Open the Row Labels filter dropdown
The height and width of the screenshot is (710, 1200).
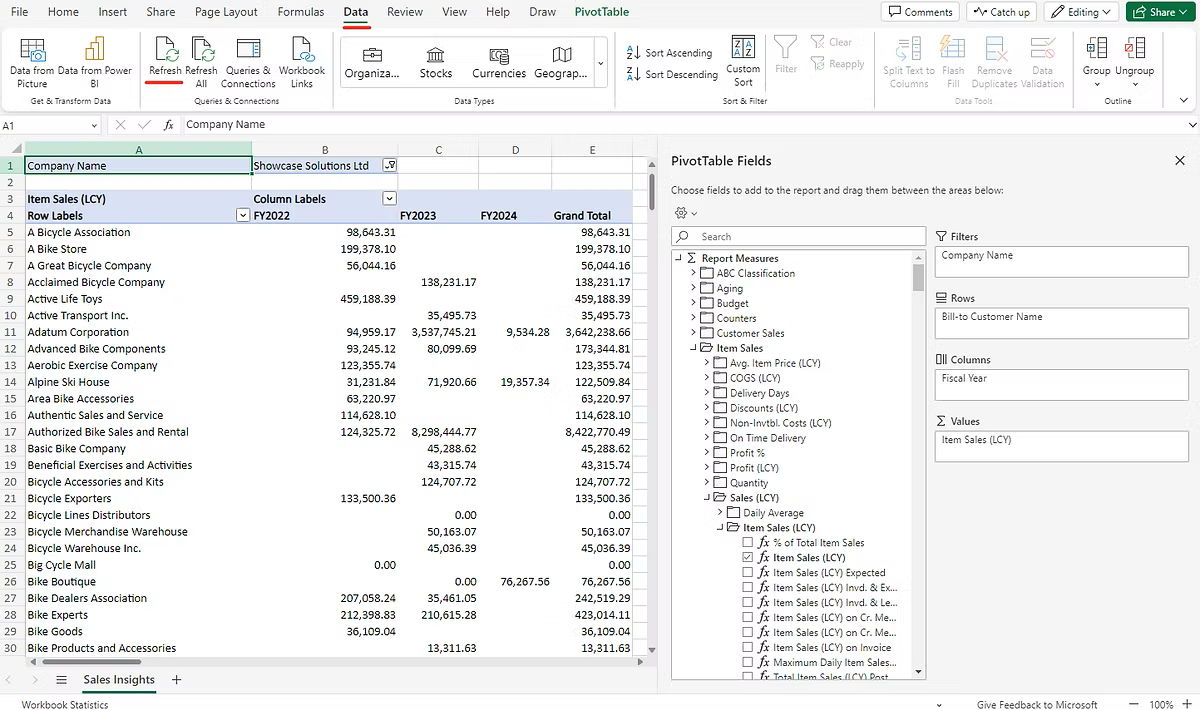tap(242, 216)
